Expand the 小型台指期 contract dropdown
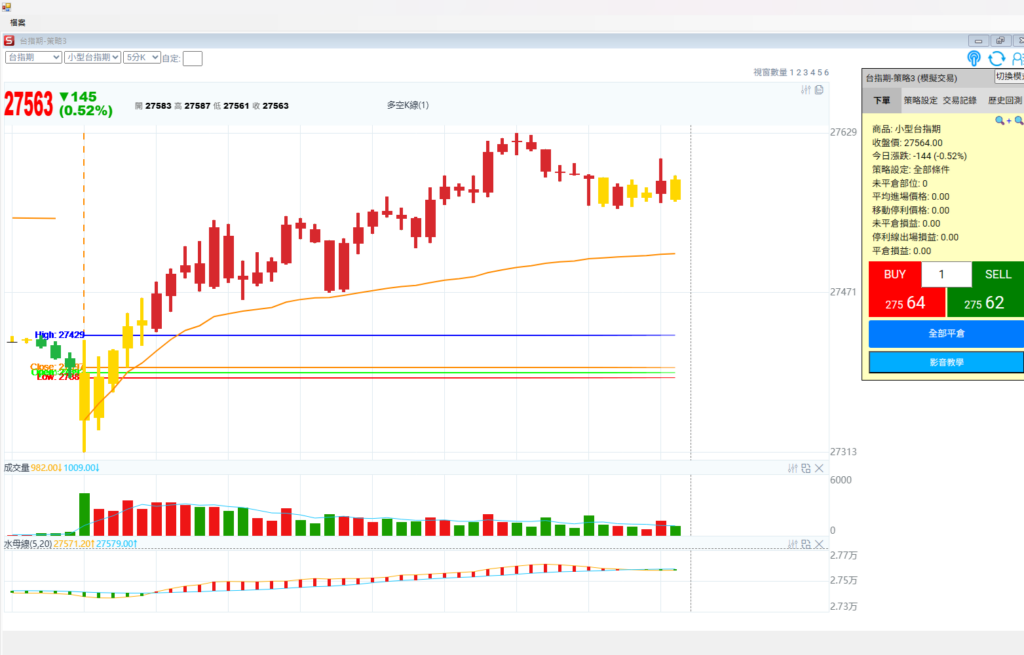Image resolution: width=1024 pixels, height=655 pixels. [x=92, y=58]
